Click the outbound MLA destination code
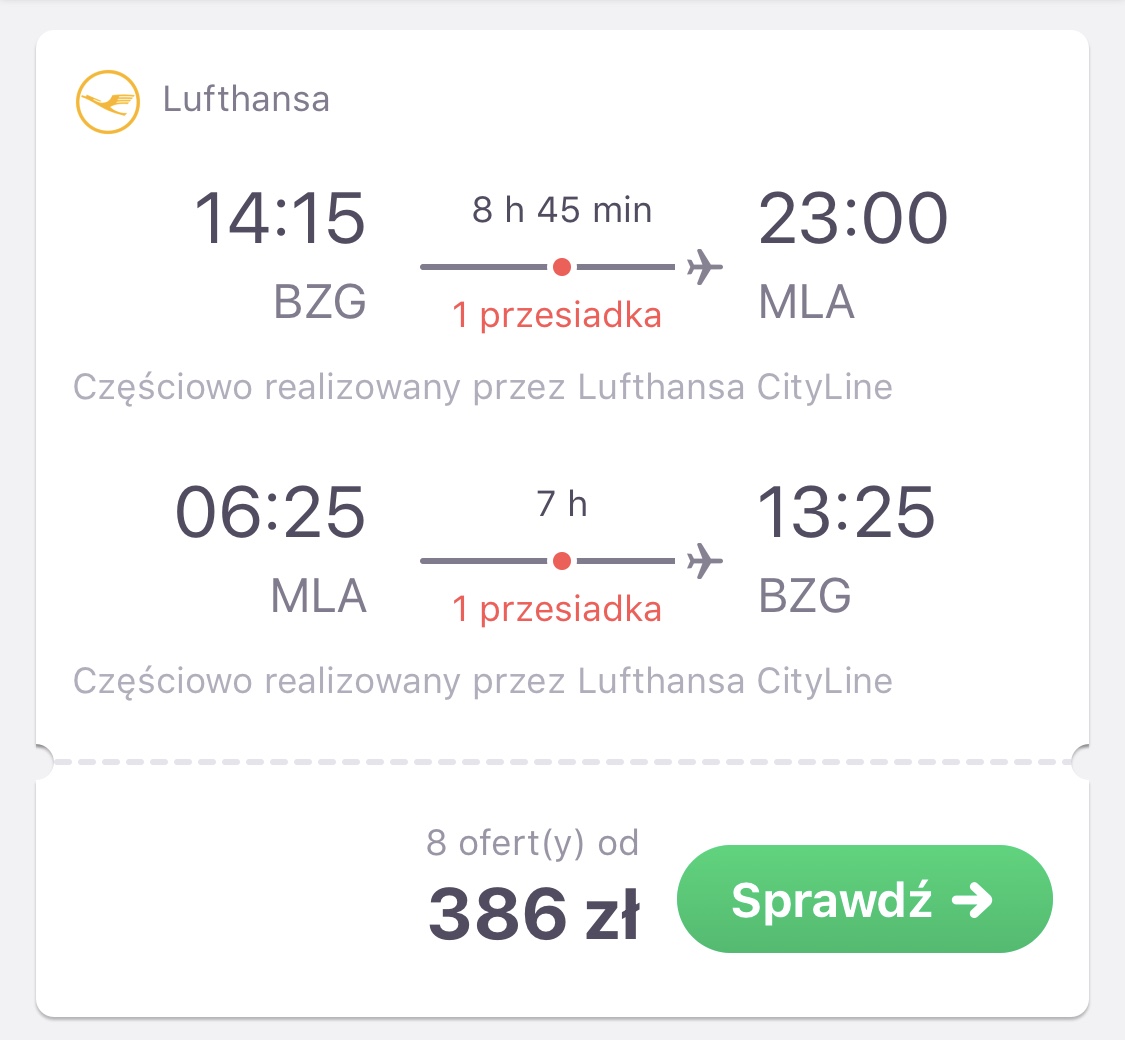The image size is (1125, 1040). coord(806,302)
